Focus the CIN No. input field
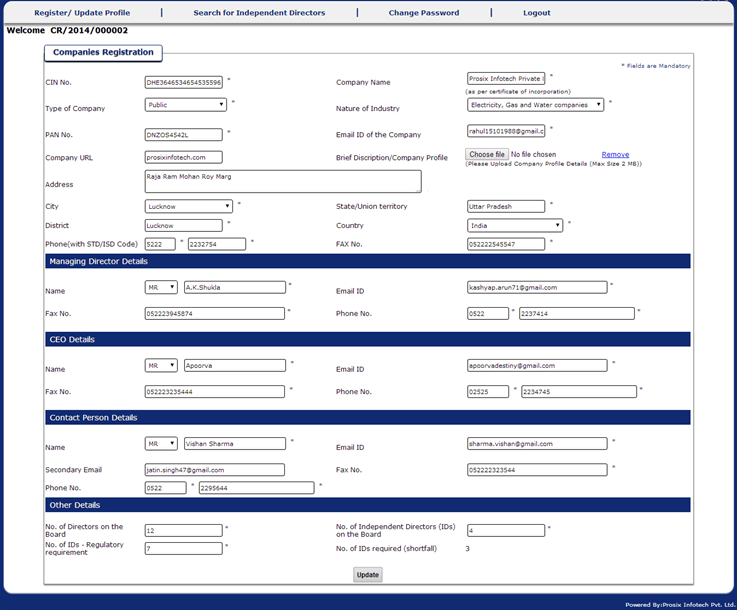The width and height of the screenshot is (737, 610). (x=184, y=82)
